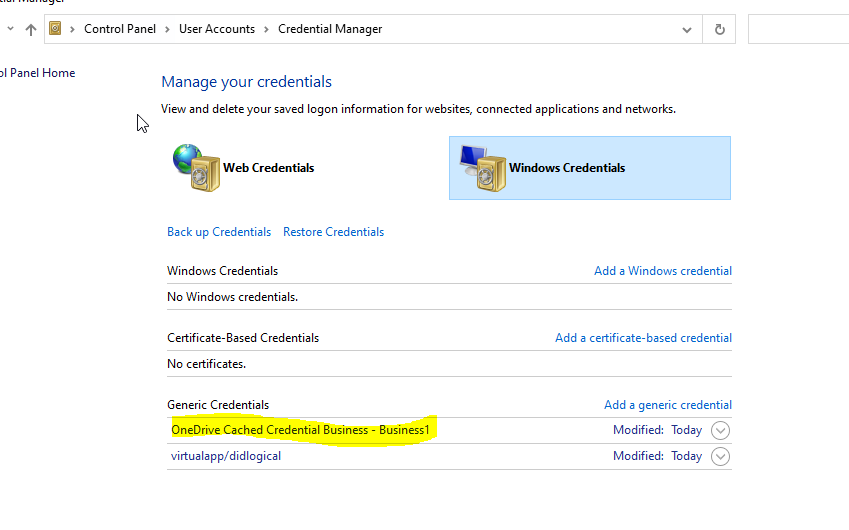The width and height of the screenshot is (849, 530).
Task: Click the Control Panel search box
Action: coord(798,29)
